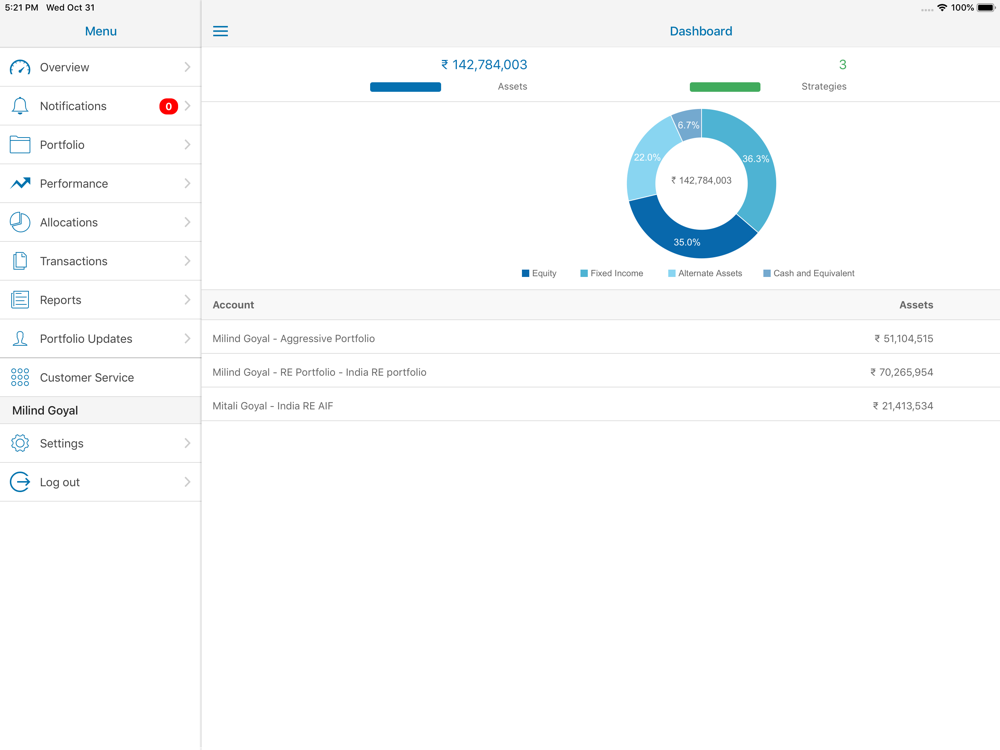Click the Overview speedometer icon

point(20,67)
